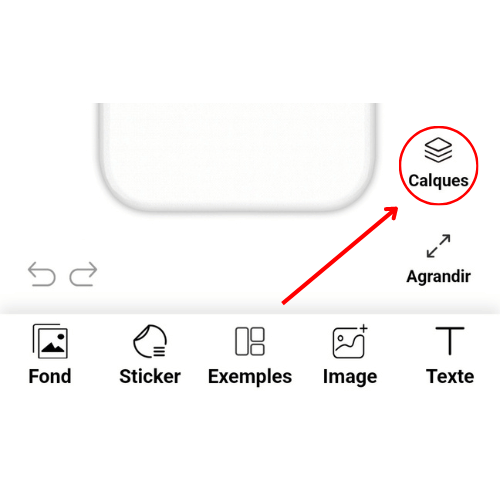Open the Exemples template grid icon
The width and height of the screenshot is (500, 500).
250,341
